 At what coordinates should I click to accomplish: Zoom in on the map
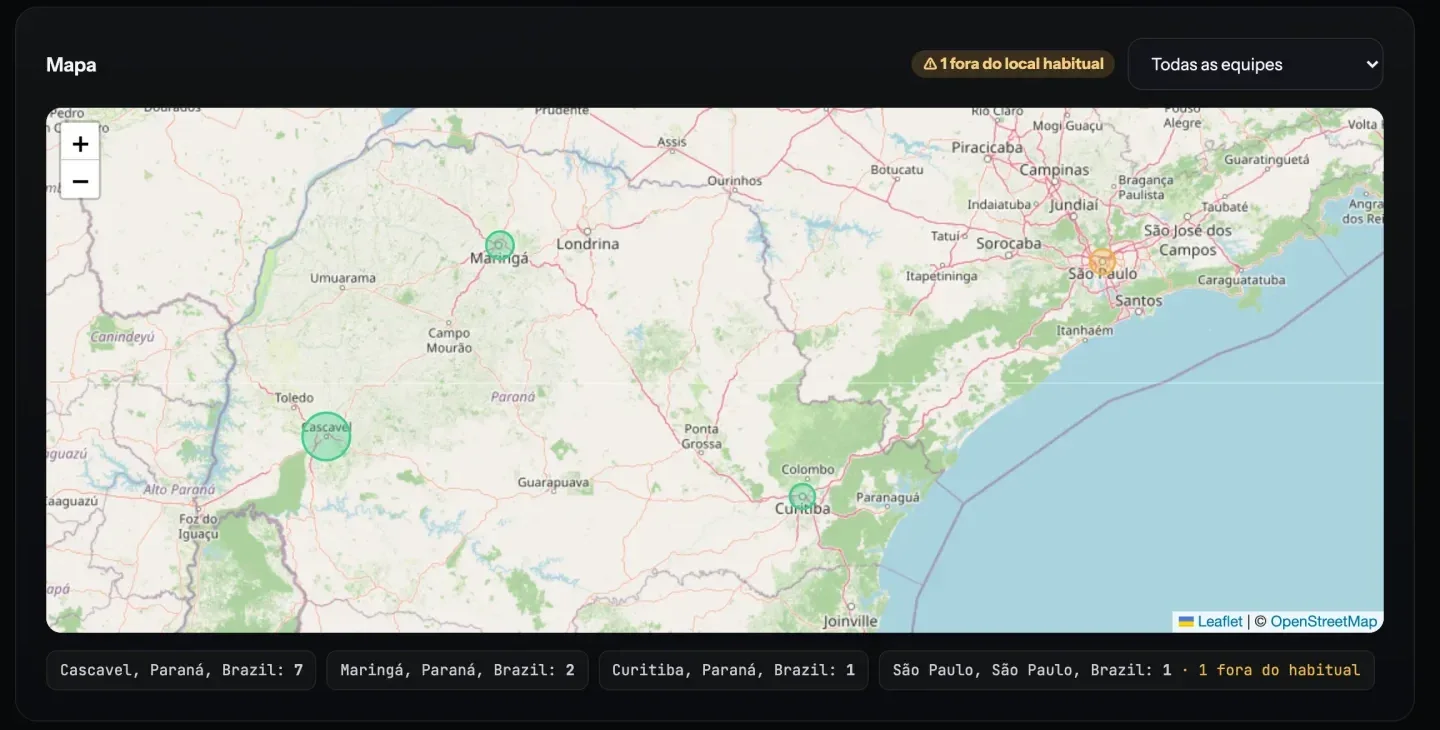[x=80, y=143]
